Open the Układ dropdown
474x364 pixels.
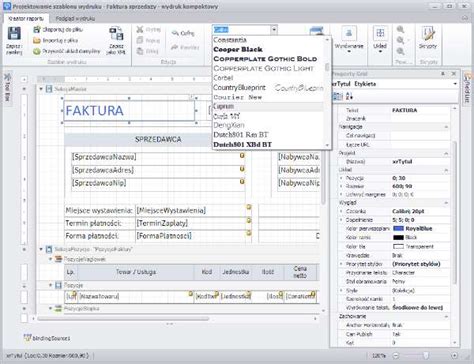(x=380, y=52)
